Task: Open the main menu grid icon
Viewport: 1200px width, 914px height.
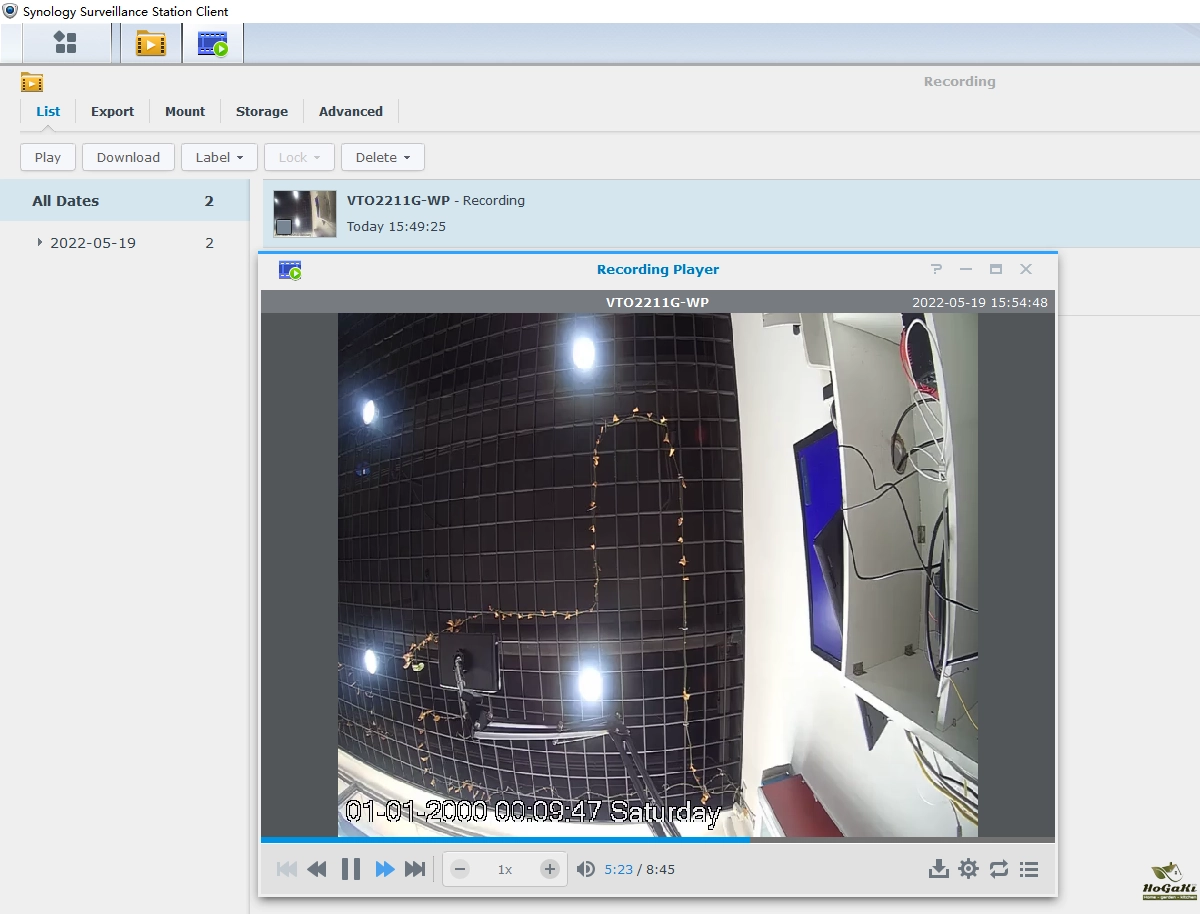Action: click(66, 43)
